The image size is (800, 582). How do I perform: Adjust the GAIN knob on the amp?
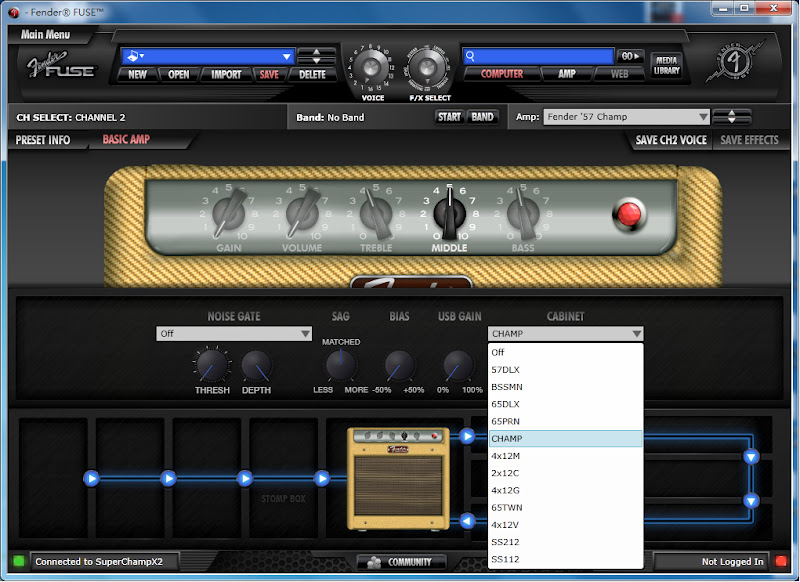pyautogui.click(x=228, y=214)
